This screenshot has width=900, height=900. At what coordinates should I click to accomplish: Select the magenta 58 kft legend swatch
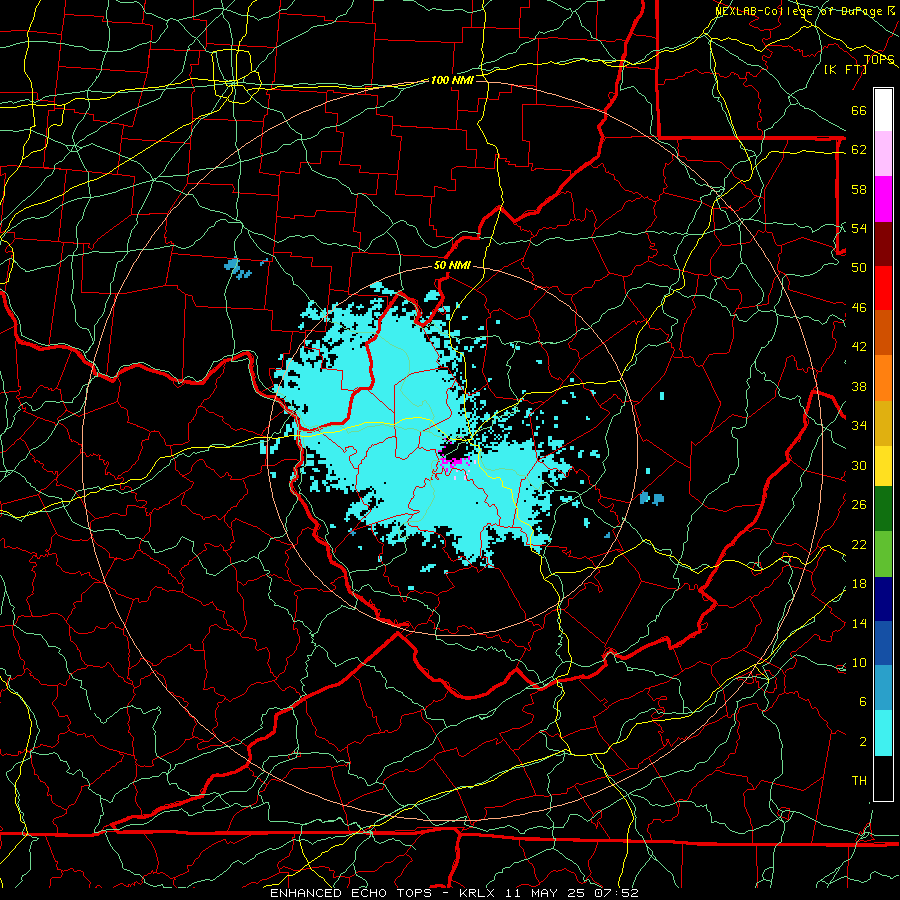883,199
